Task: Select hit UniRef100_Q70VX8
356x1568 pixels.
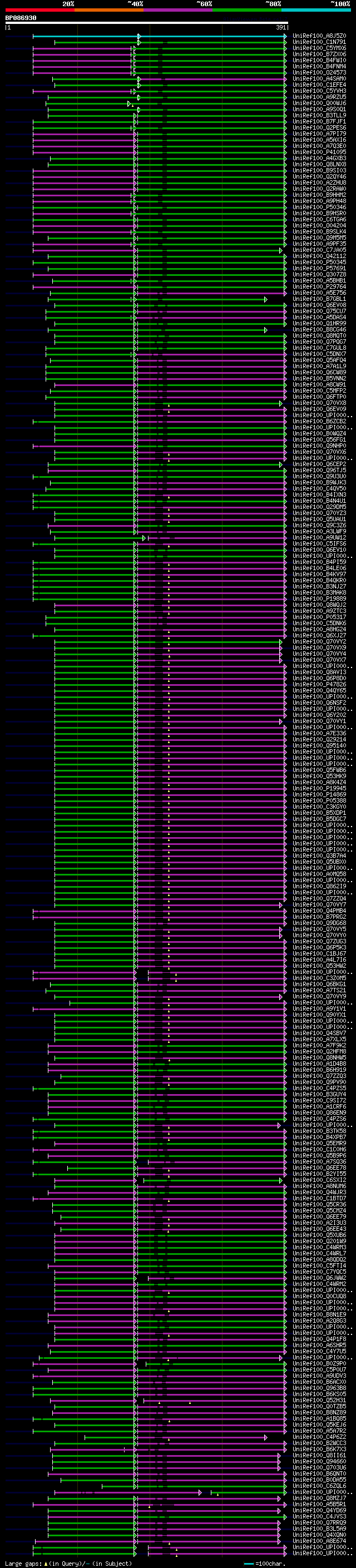Action: click(x=319, y=403)
